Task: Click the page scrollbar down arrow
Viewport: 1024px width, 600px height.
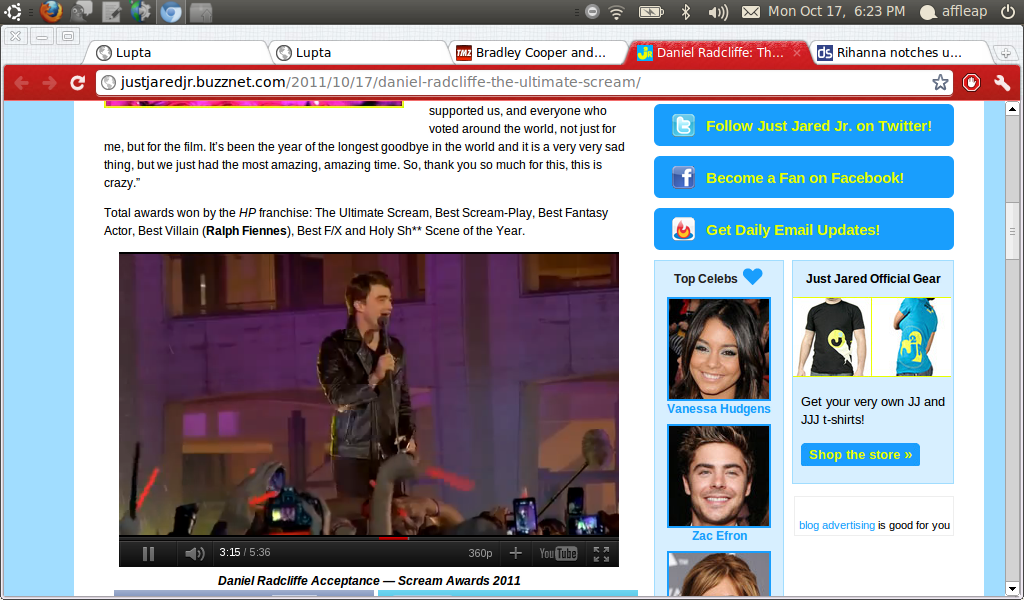Action: pyautogui.click(x=1012, y=589)
